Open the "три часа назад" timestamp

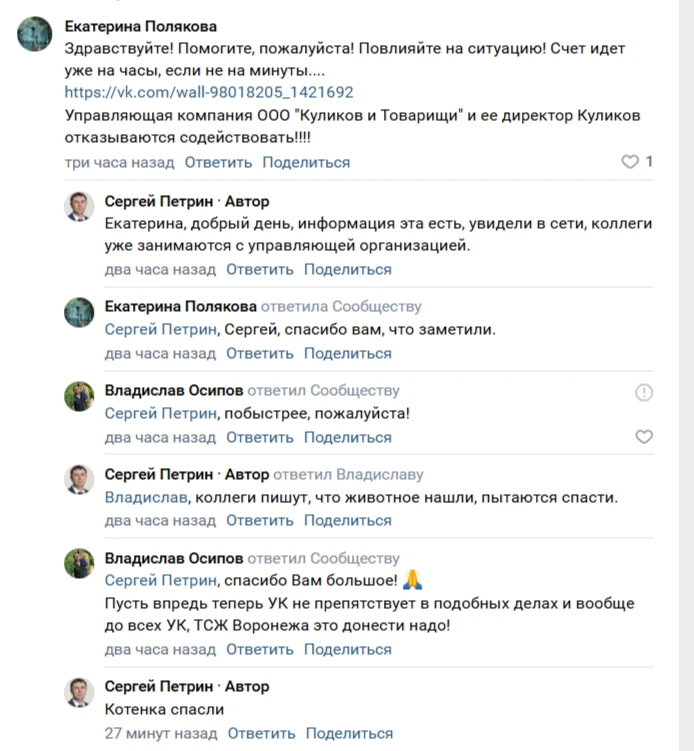click(x=119, y=162)
